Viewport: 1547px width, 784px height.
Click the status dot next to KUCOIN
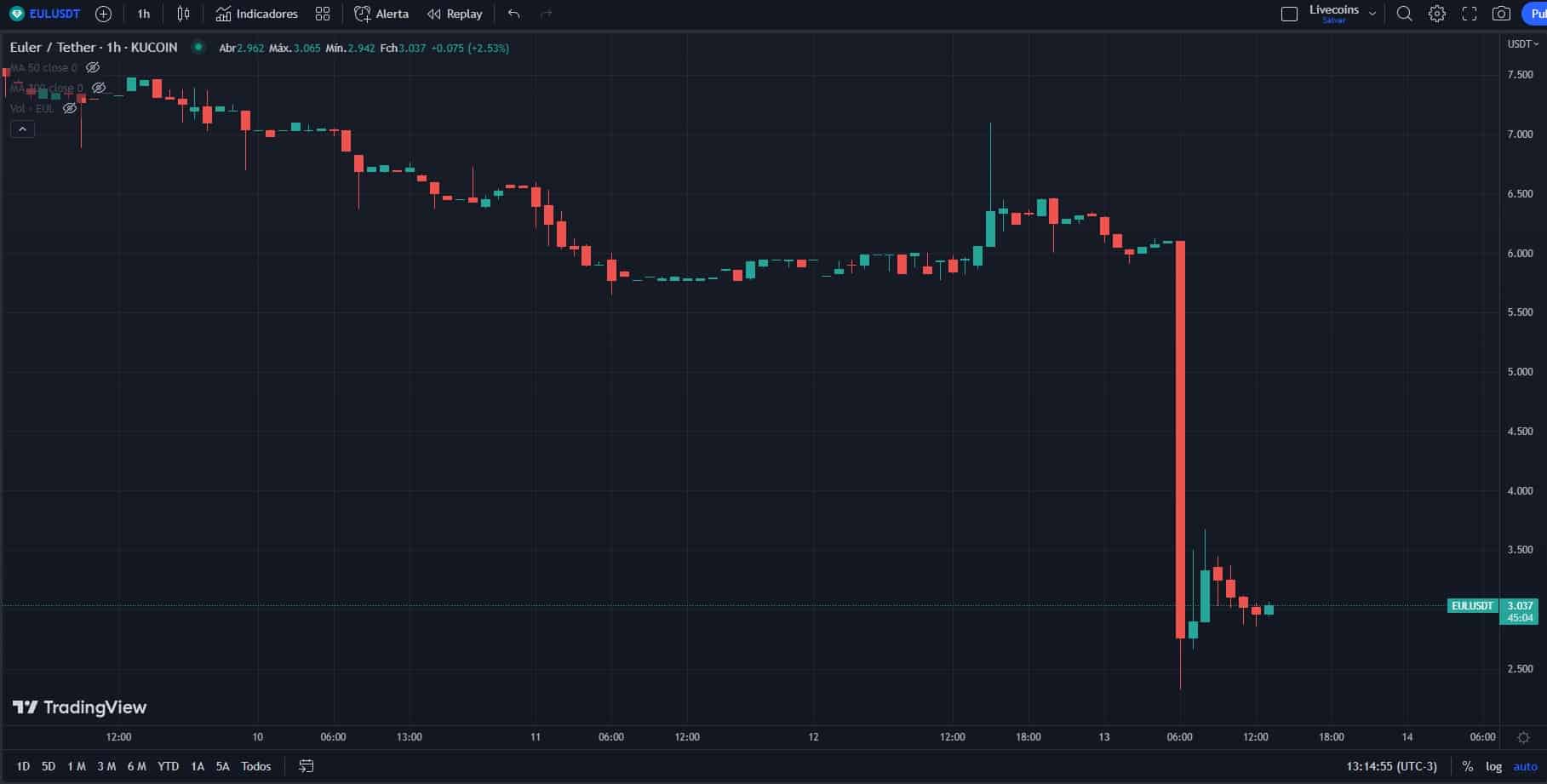click(x=198, y=48)
